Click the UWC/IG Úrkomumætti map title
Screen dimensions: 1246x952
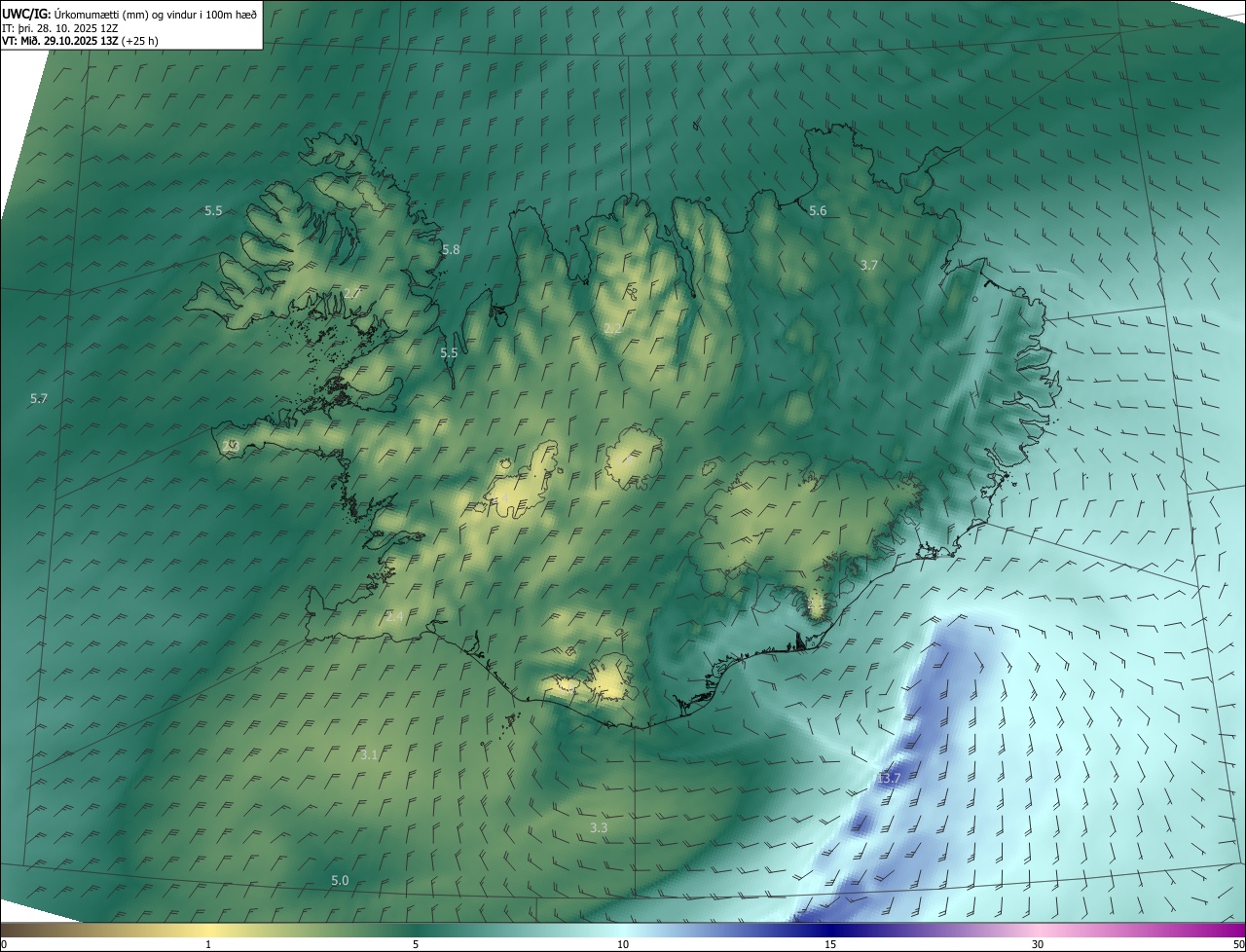(129, 14)
